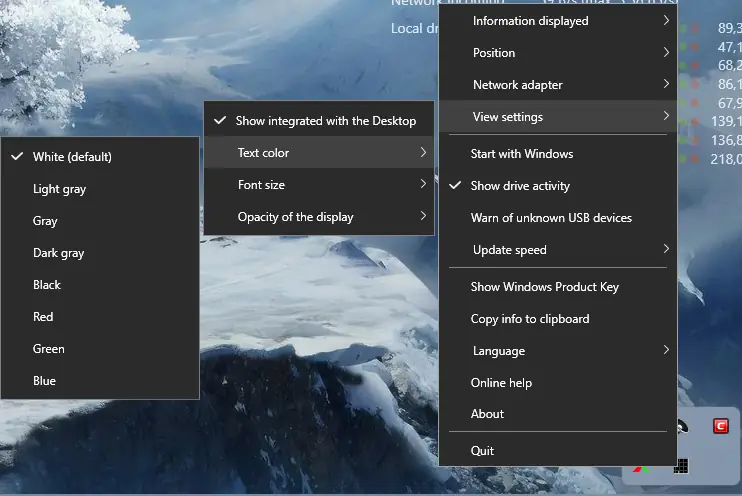Screen dimensions: 742x496
Task: Pick Gray as the text color
Action: pos(100,221)
